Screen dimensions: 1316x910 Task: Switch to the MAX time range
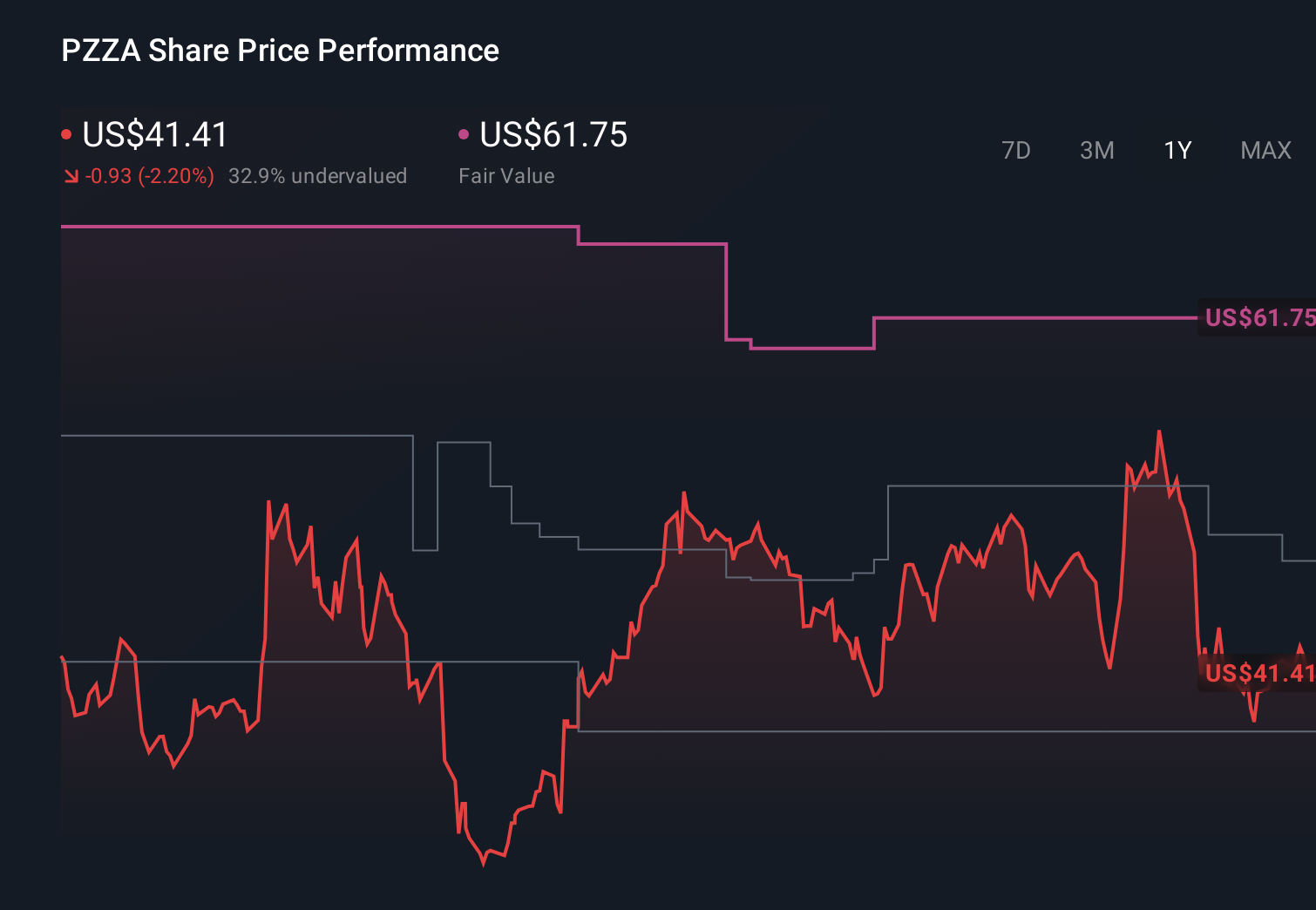pyautogui.click(x=1265, y=150)
